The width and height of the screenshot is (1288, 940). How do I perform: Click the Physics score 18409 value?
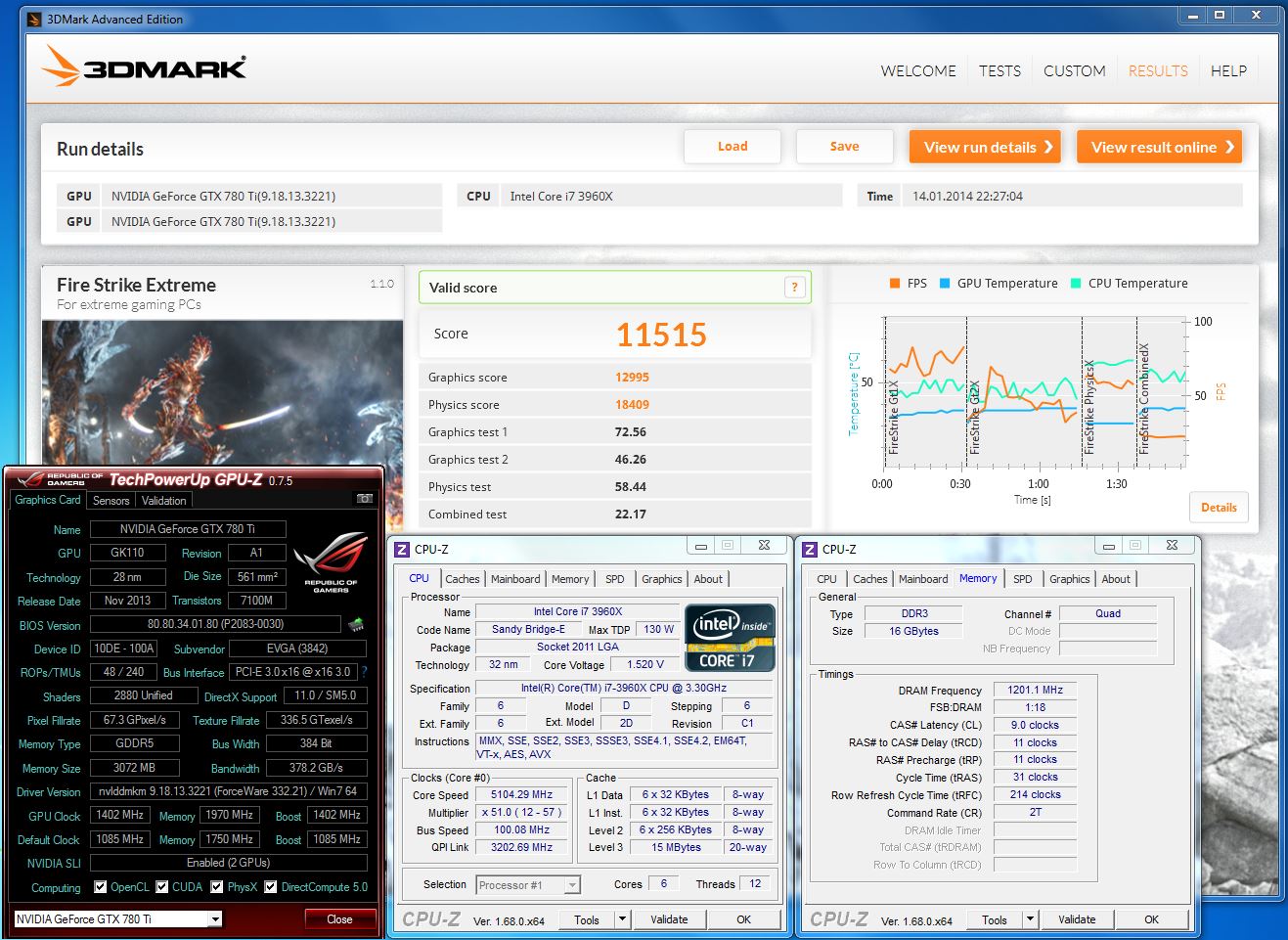tap(632, 405)
